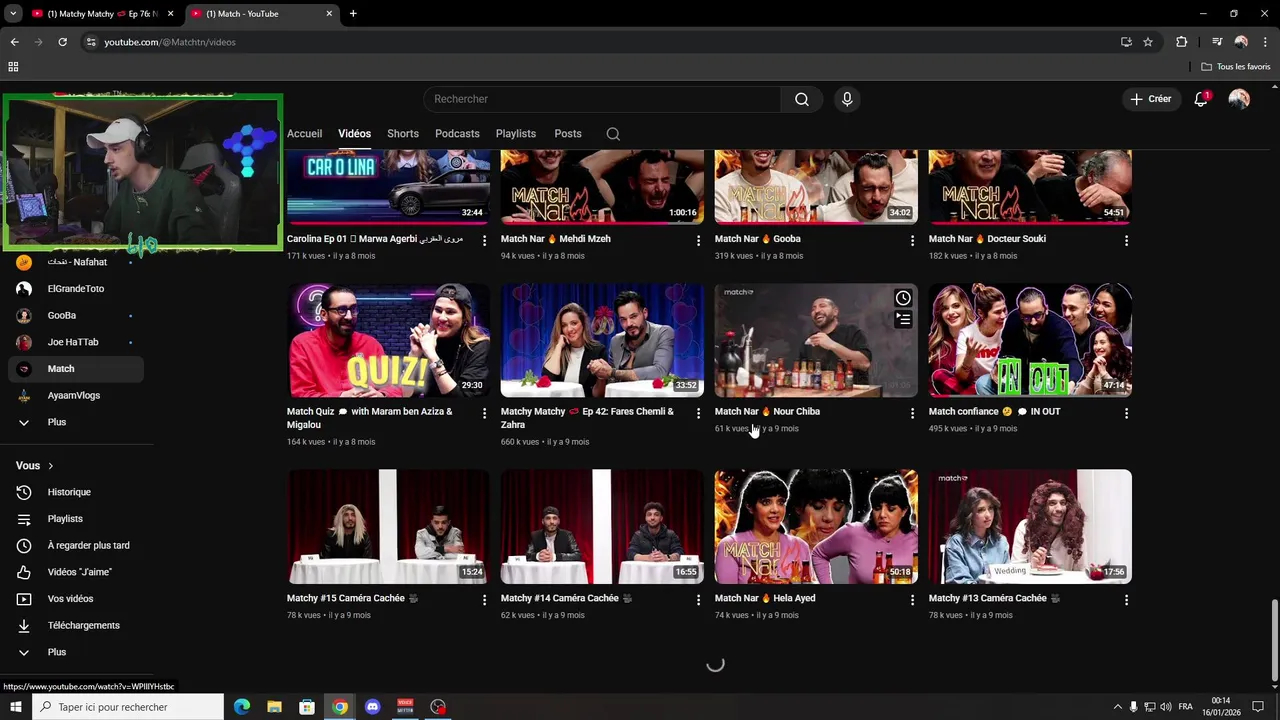The height and width of the screenshot is (720, 1280).
Task: Open options menu for Match Nar Nour Chiba
Action: [912, 413]
